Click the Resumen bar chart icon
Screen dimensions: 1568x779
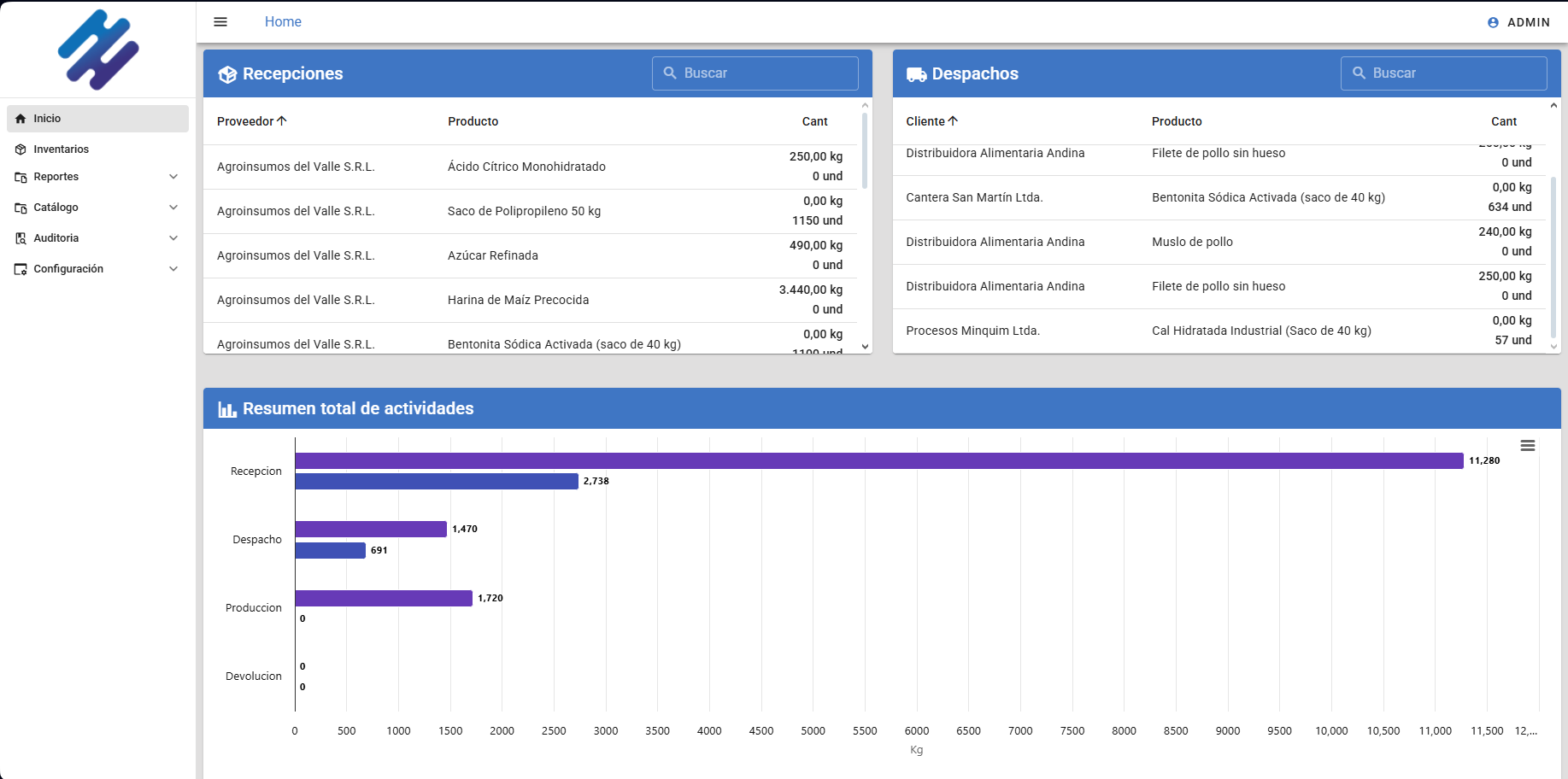coord(227,409)
